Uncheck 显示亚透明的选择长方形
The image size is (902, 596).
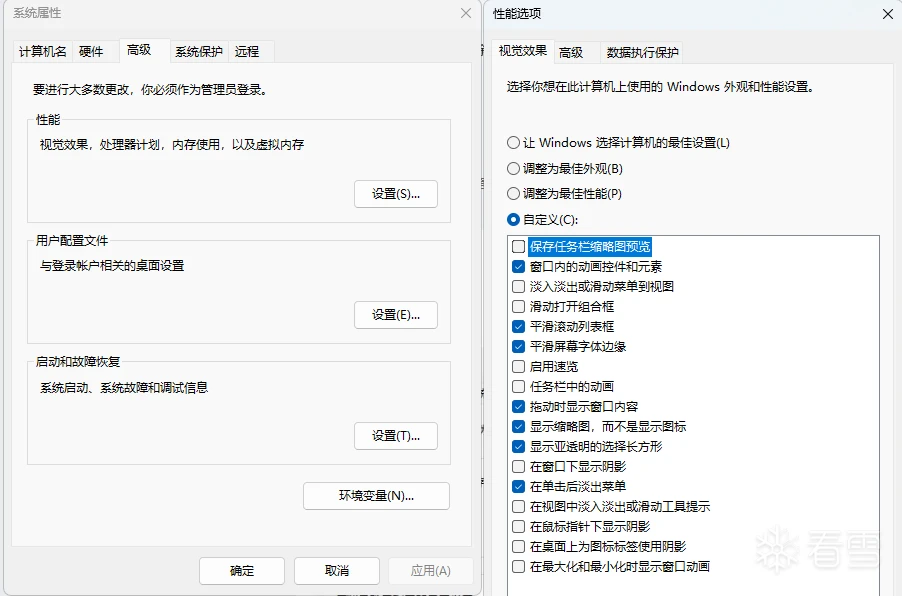(x=518, y=446)
